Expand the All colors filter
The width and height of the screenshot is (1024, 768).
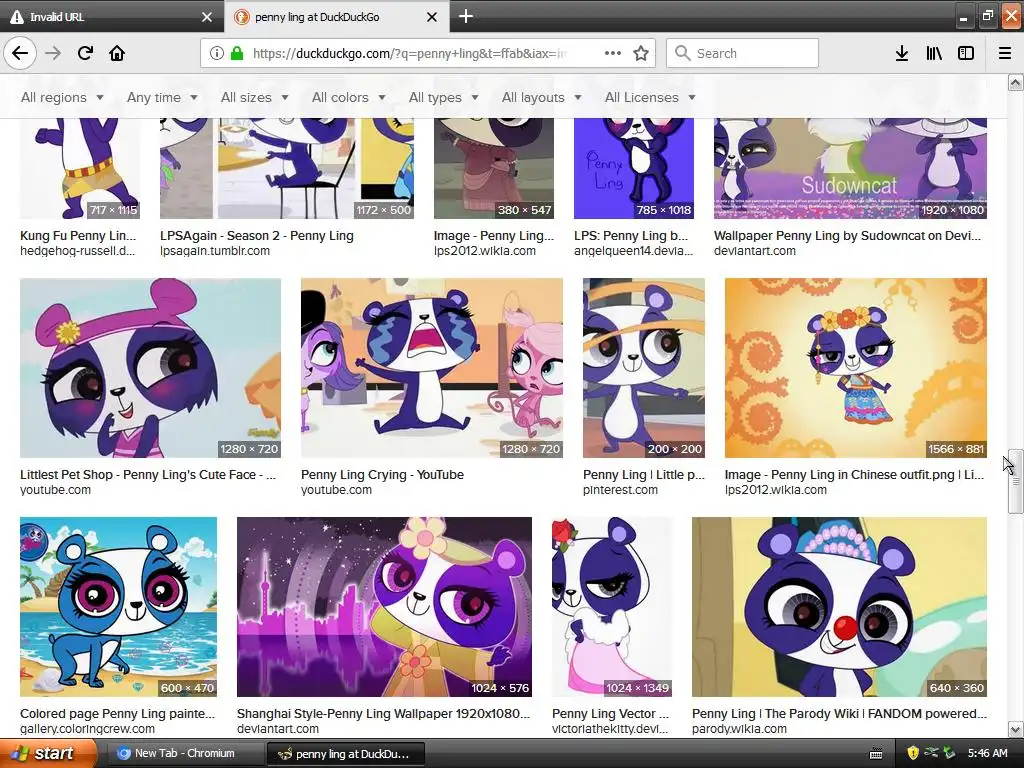348,97
